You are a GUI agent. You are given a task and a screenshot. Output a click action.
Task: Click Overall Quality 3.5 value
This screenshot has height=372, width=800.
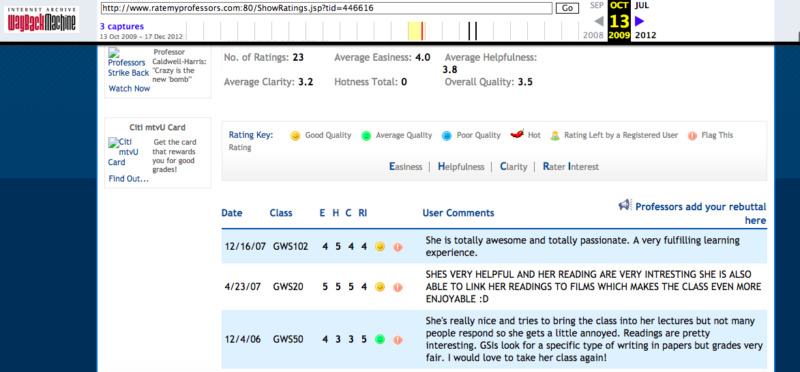pyautogui.click(x=525, y=82)
